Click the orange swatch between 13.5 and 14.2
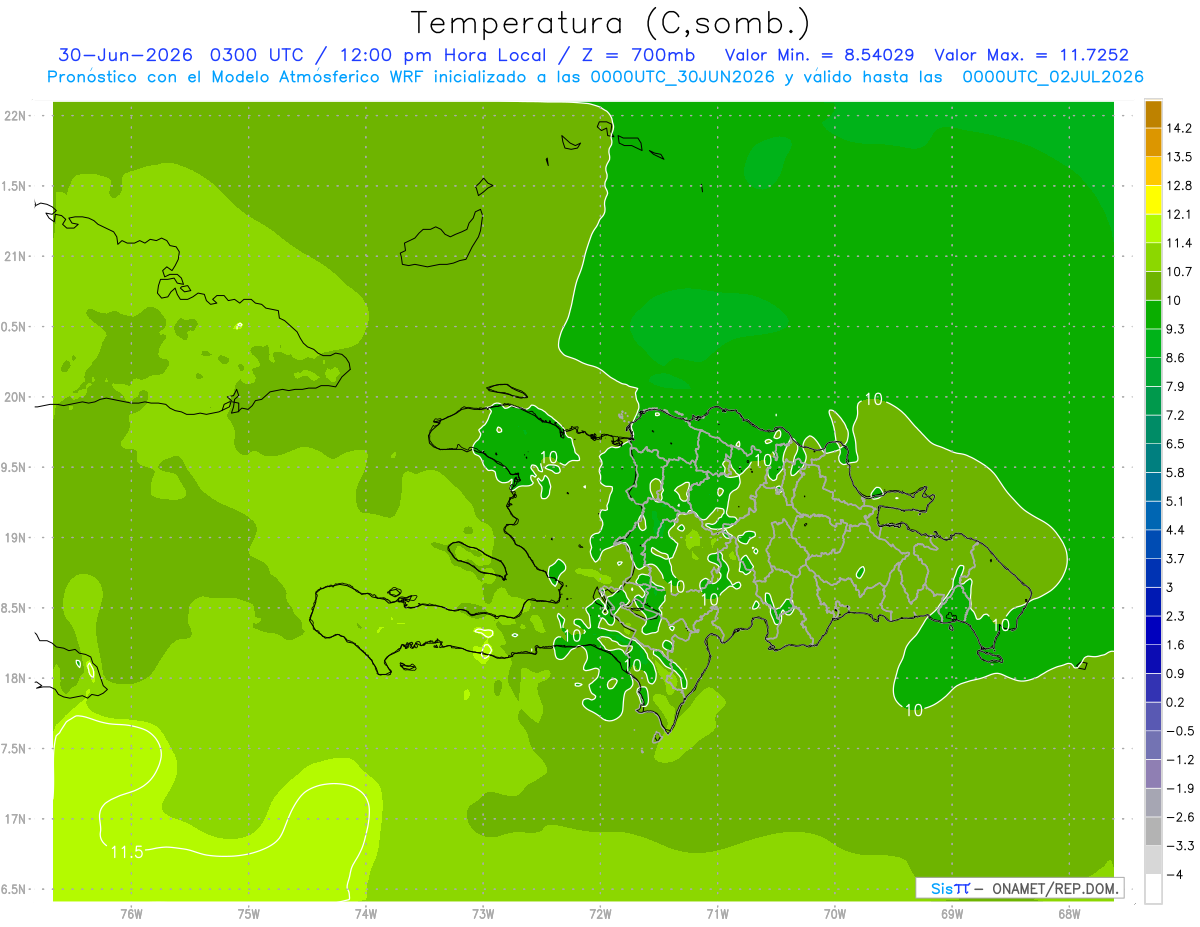The width and height of the screenshot is (1200, 927). pyautogui.click(x=1153, y=143)
